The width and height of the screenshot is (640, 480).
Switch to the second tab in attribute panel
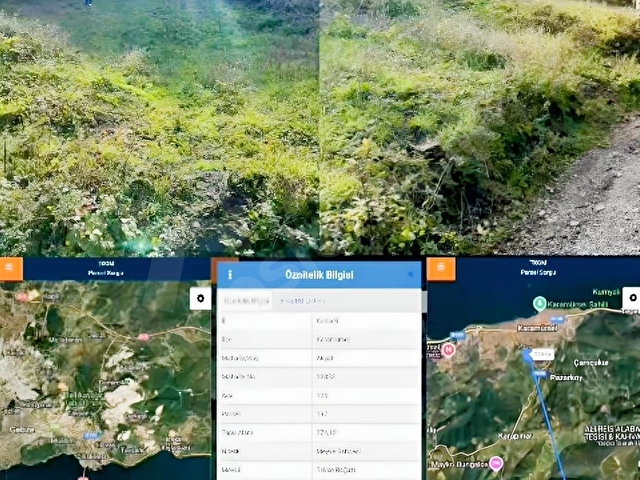coord(302,301)
